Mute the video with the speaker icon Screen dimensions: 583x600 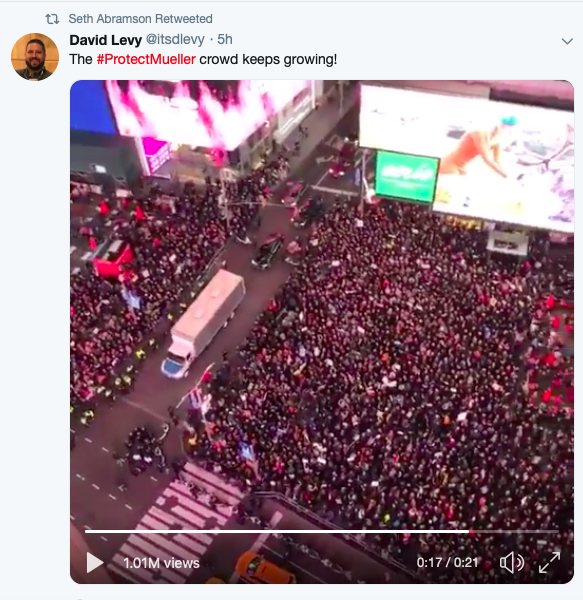(x=512, y=563)
